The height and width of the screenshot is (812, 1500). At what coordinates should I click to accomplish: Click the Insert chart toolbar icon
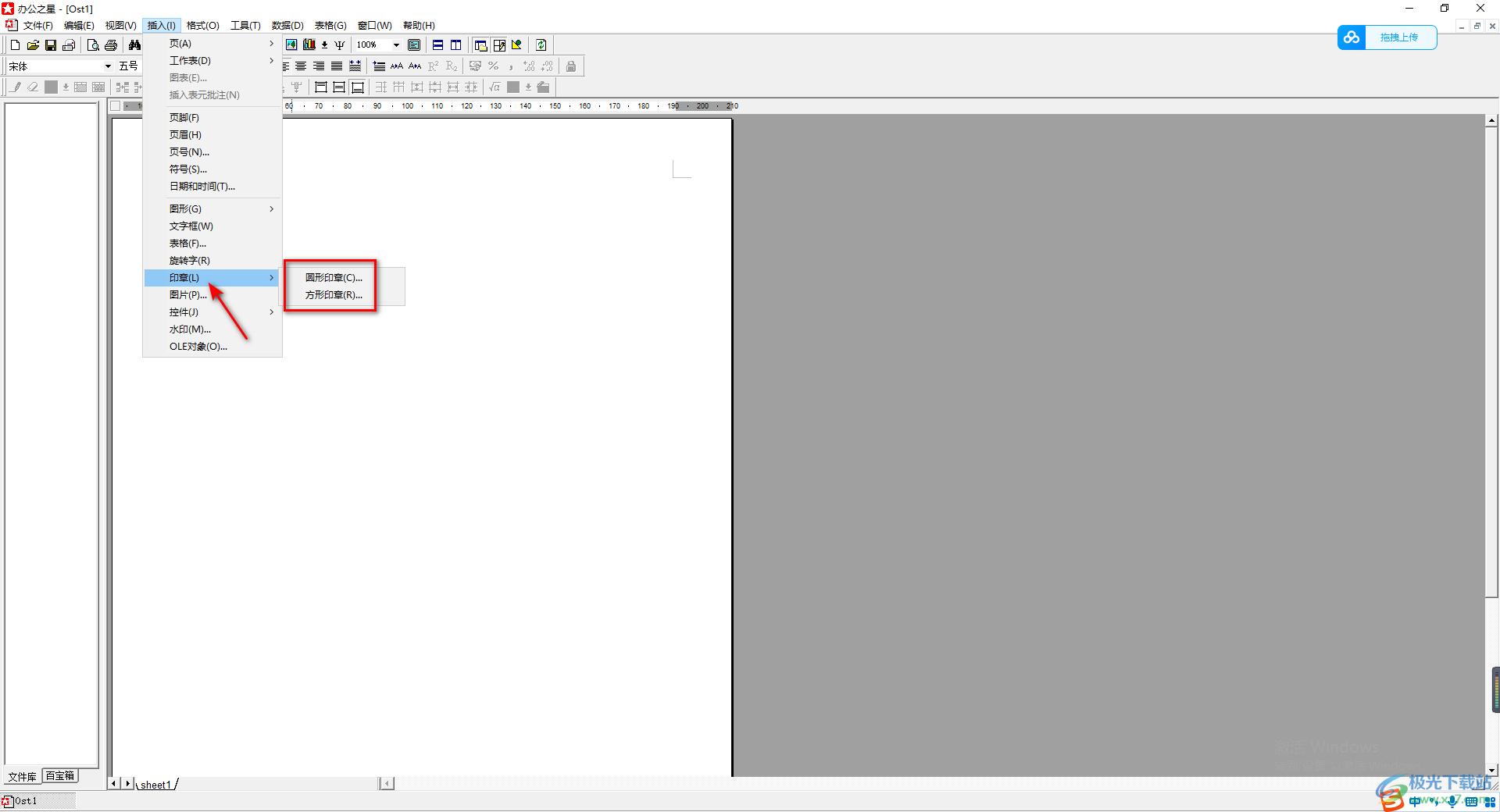pos(309,45)
